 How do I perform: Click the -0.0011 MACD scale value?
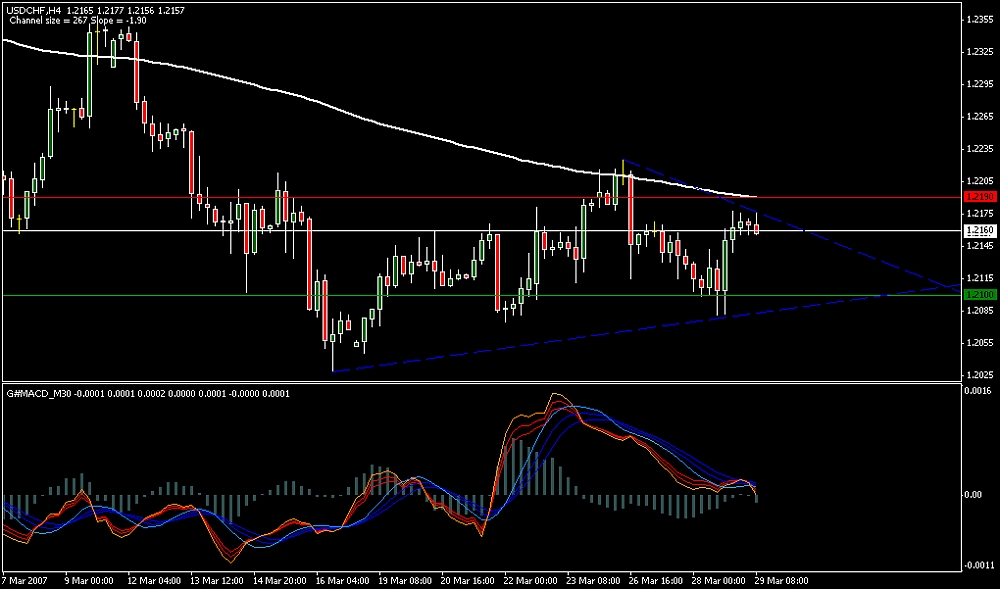[976, 564]
